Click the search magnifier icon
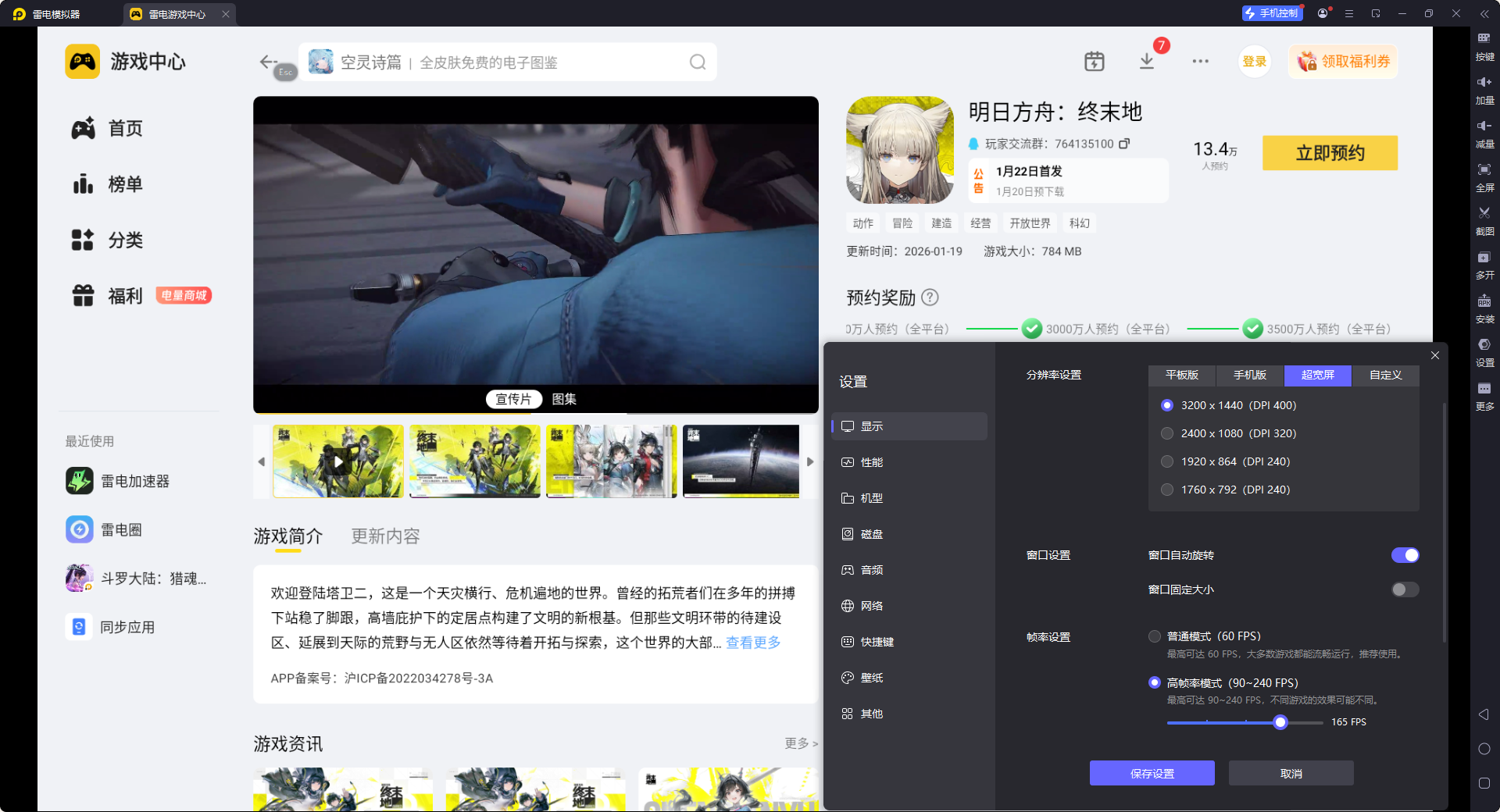The height and width of the screenshot is (812, 1500). click(697, 62)
